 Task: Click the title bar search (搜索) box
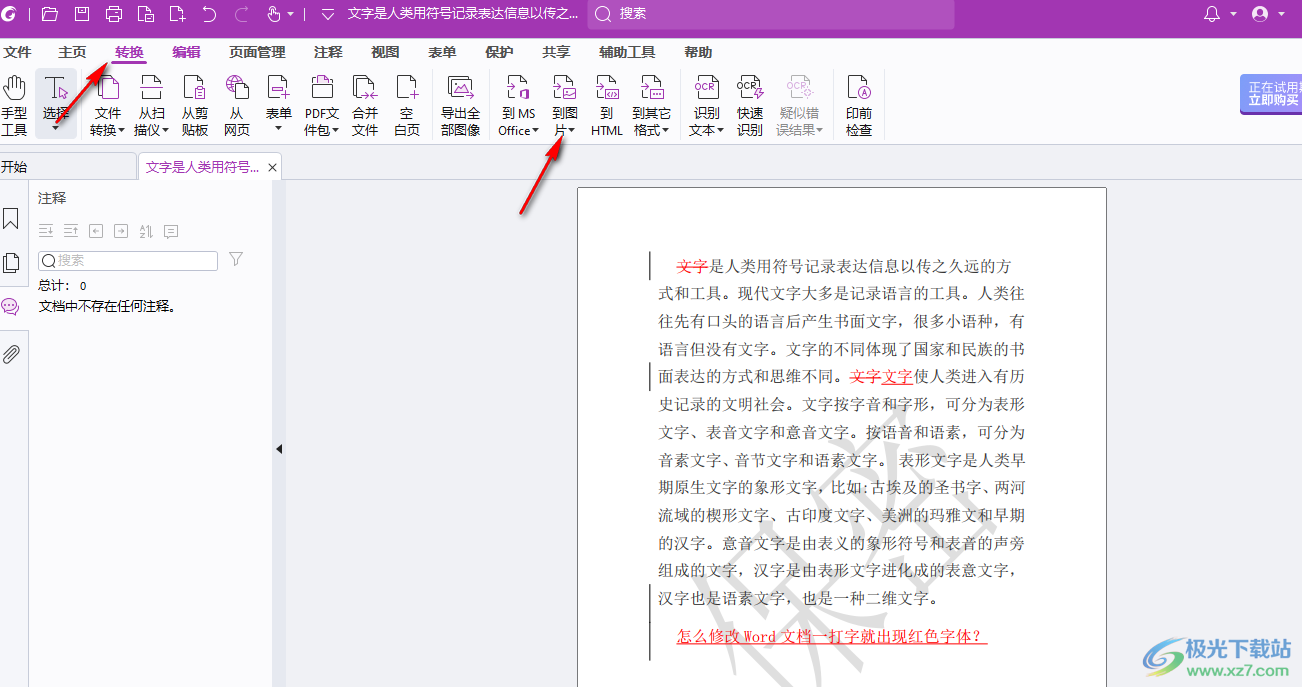(x=771, y=14)
